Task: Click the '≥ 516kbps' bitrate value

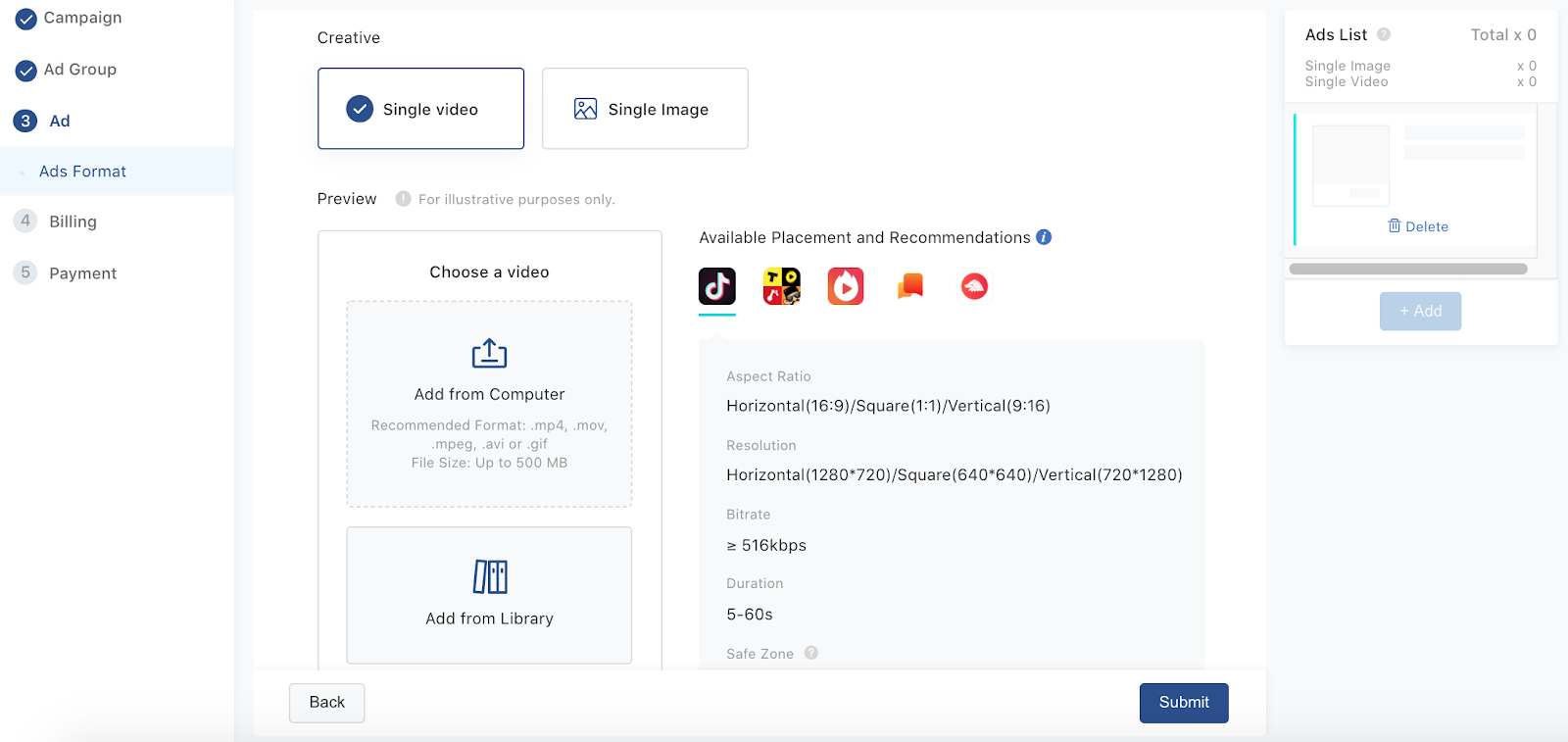Action: click(766, 545)
